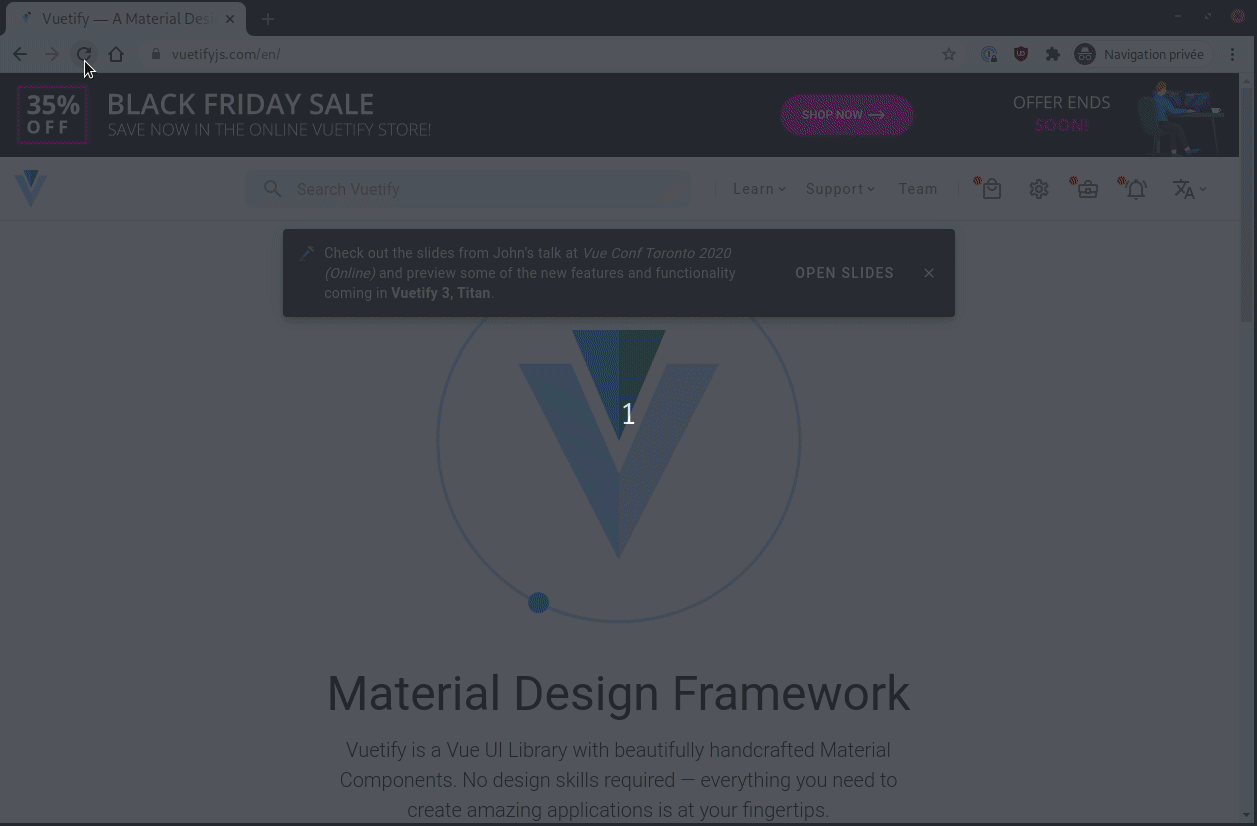
Task: Click the search magnifier in the Vuetify search bar
Action: click(x=272, y=189)
